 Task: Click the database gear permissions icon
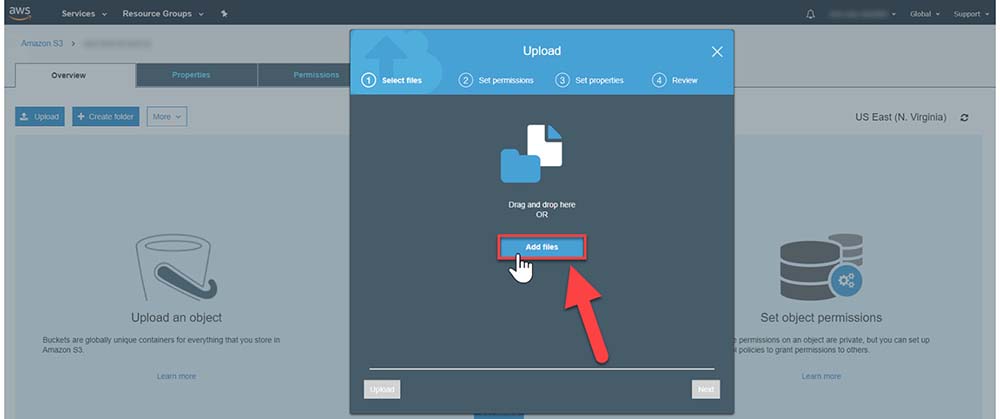click(x=821, y=267)
